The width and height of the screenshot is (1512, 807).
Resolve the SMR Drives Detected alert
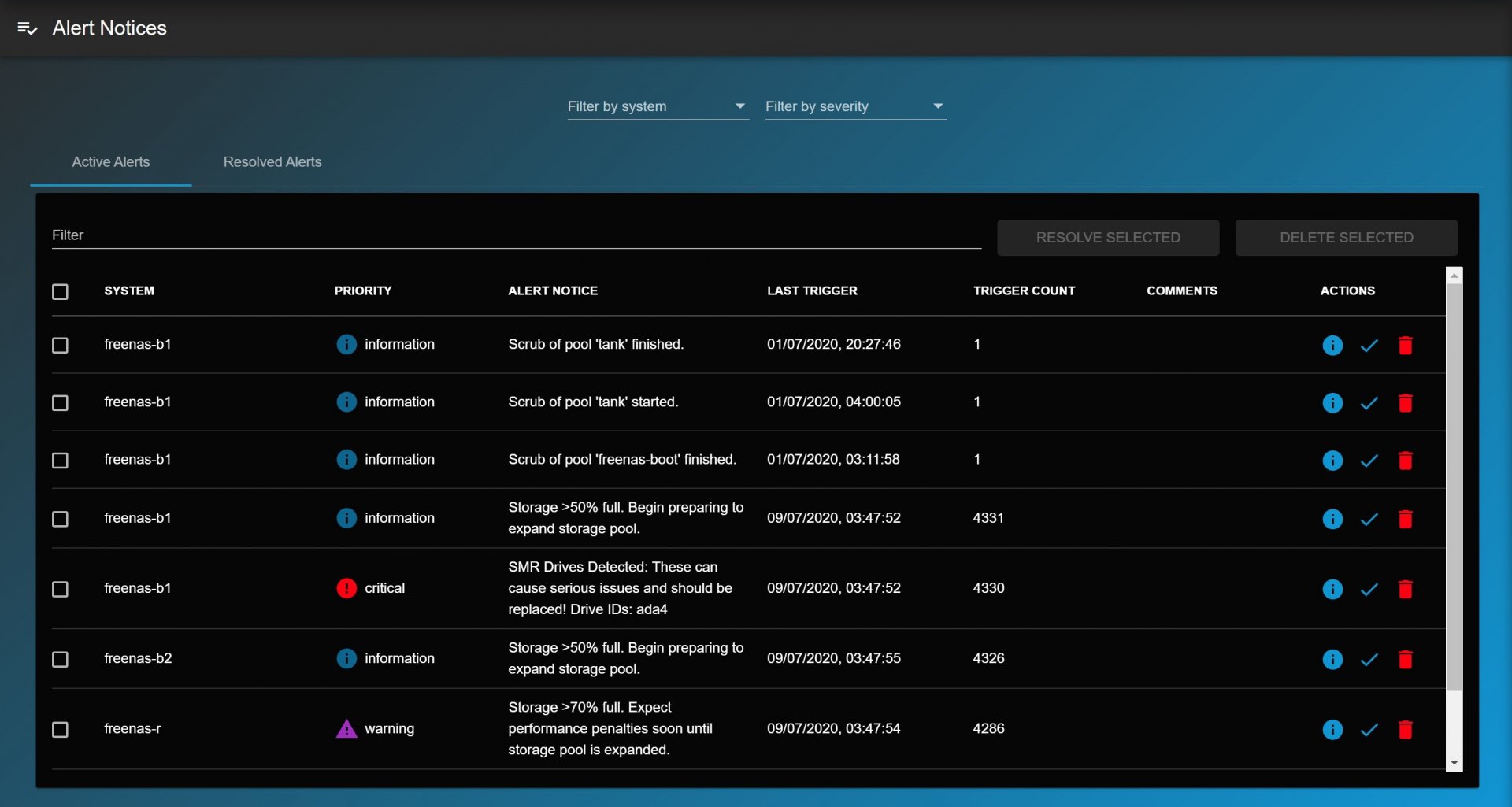(x=1369, y=589)
